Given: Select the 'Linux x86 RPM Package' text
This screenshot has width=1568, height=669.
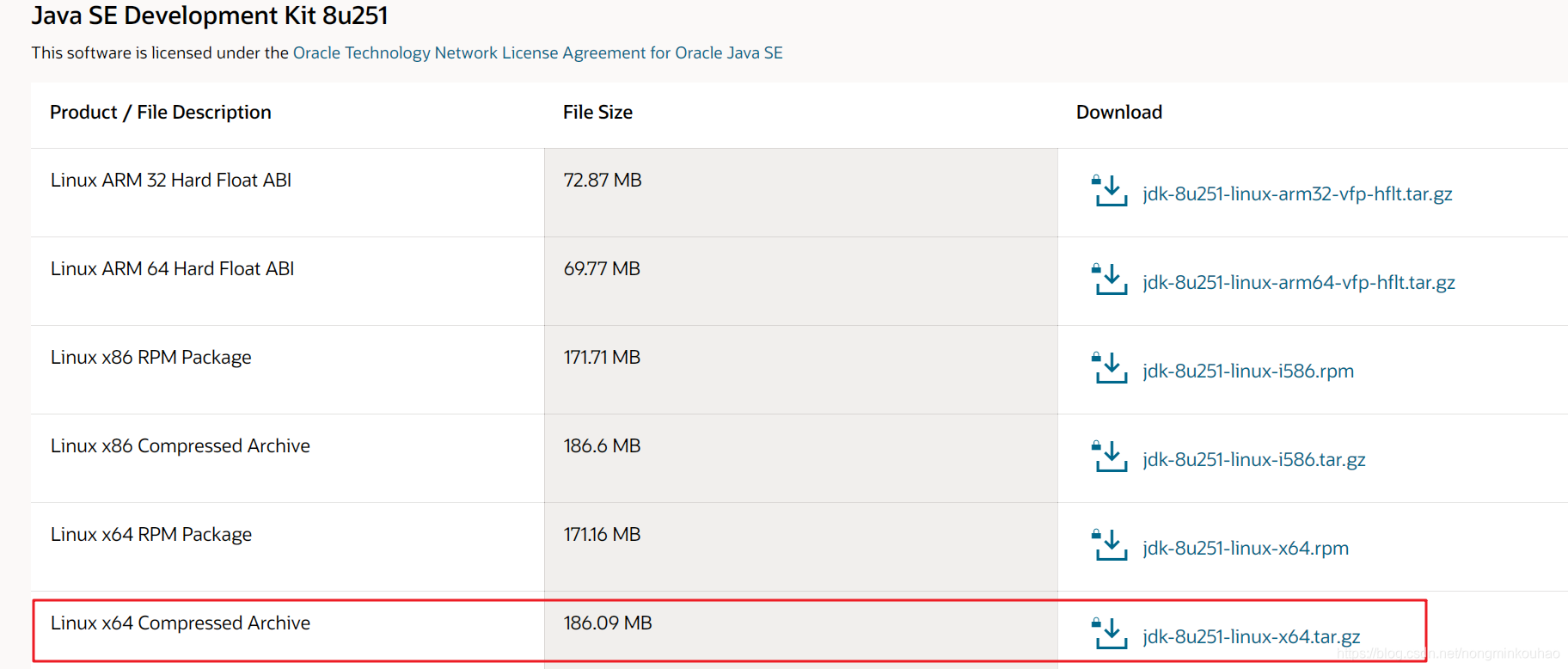Looking at the screenshot, I should tap(151, 358).
